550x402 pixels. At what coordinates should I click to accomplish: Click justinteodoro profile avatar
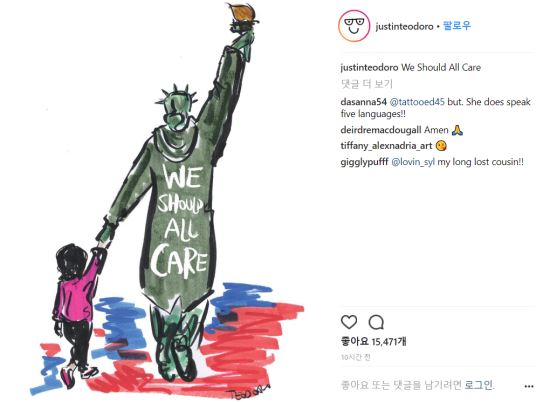[354, 26]
